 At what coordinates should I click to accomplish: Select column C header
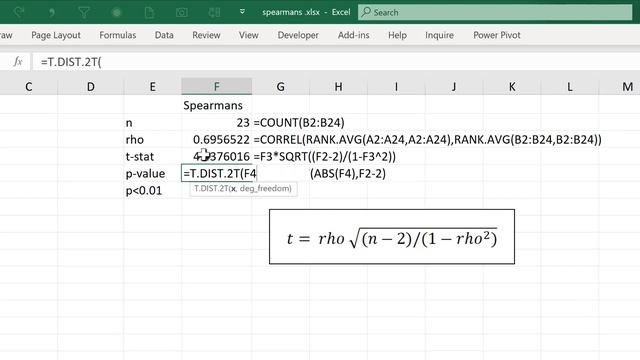click(x=29, y=87)
